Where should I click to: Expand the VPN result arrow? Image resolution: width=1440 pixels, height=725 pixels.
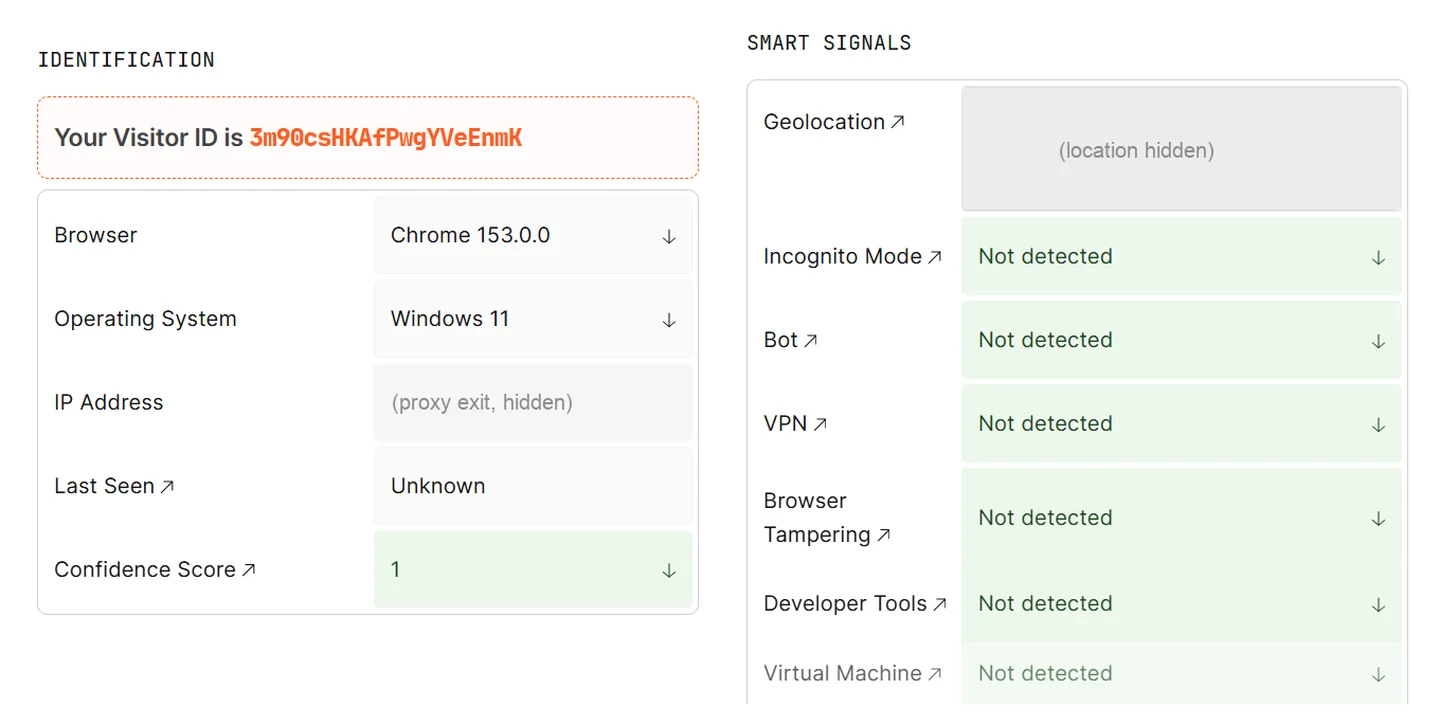[x=1378, y=425]
